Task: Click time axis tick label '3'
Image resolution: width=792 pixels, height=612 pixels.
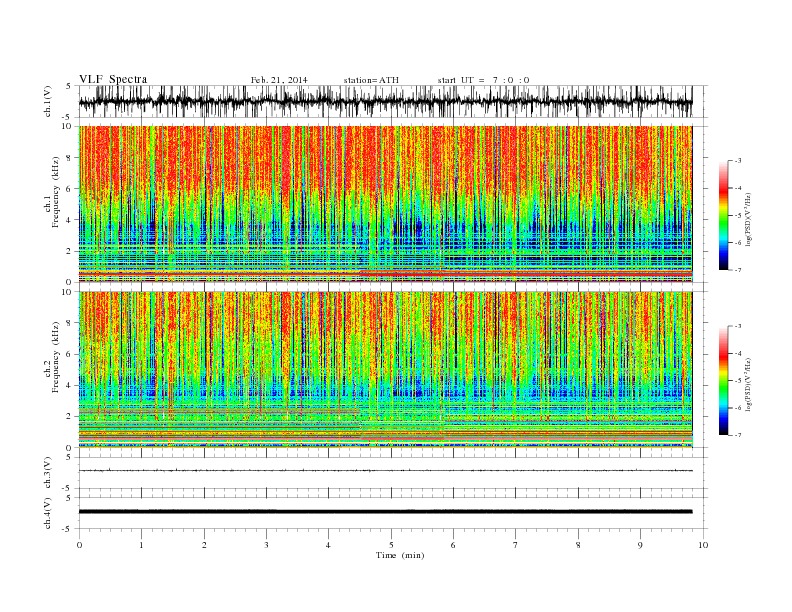Action: click(x=266, y=545)
